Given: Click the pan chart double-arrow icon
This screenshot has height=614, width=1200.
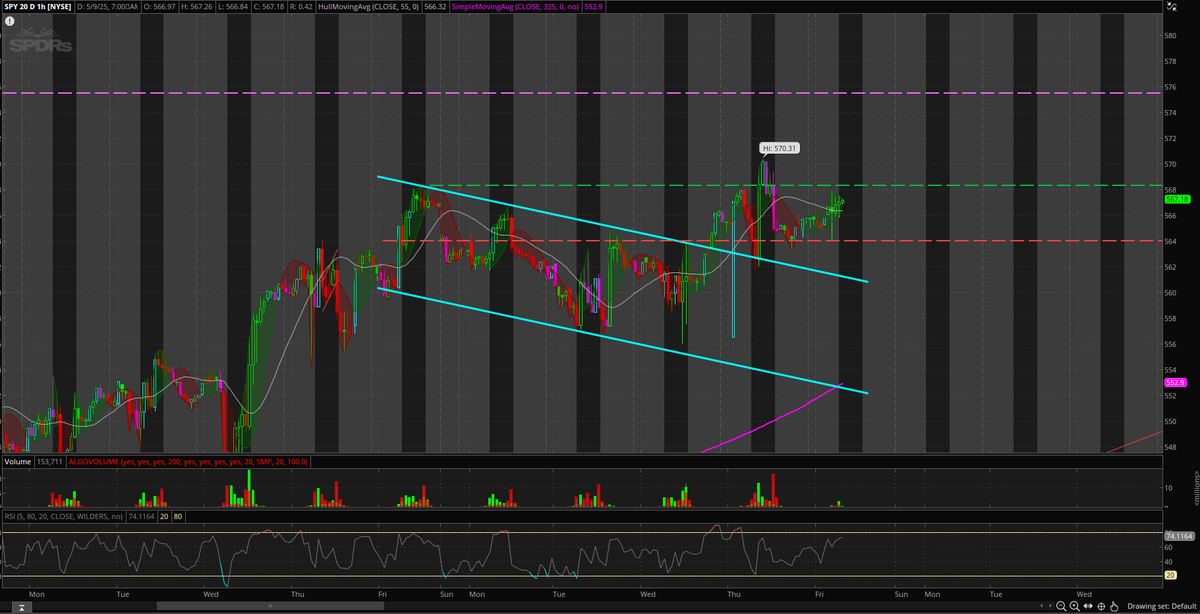Looking at the screenshot, I should coord(1088,606).
